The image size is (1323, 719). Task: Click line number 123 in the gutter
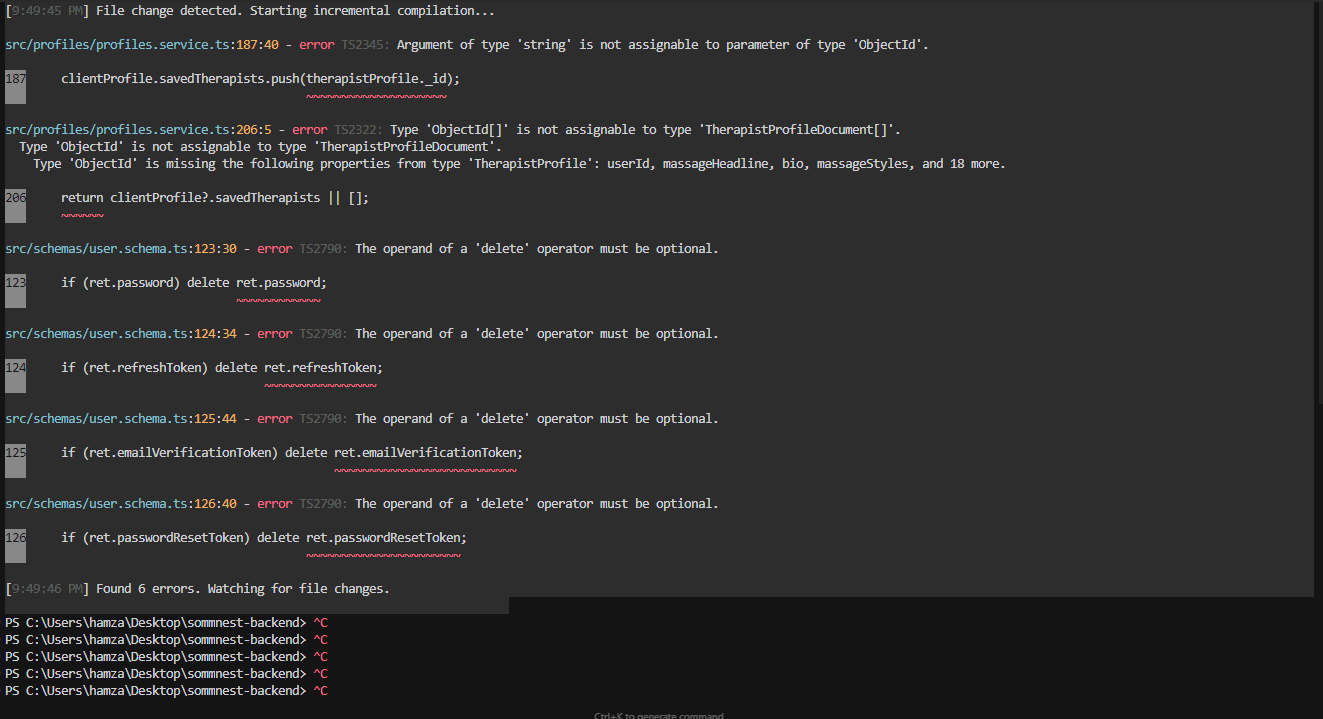coord(16,283)
